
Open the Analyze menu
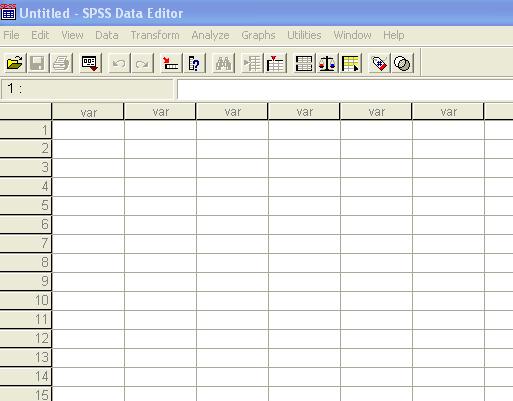click(210, 35)
